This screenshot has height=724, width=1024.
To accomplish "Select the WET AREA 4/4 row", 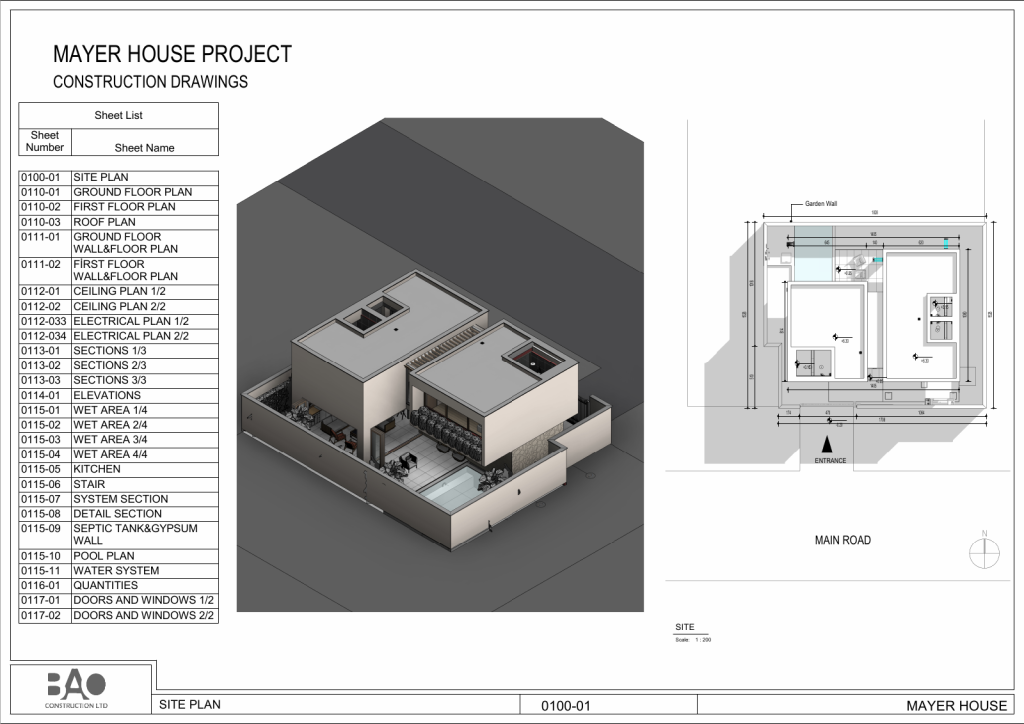I will coord(118,454).
